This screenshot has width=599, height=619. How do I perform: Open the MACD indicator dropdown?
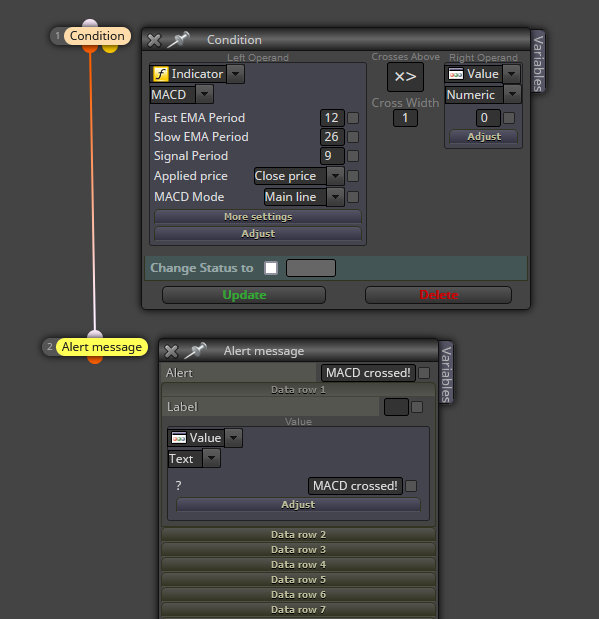[x=204, y=94]
